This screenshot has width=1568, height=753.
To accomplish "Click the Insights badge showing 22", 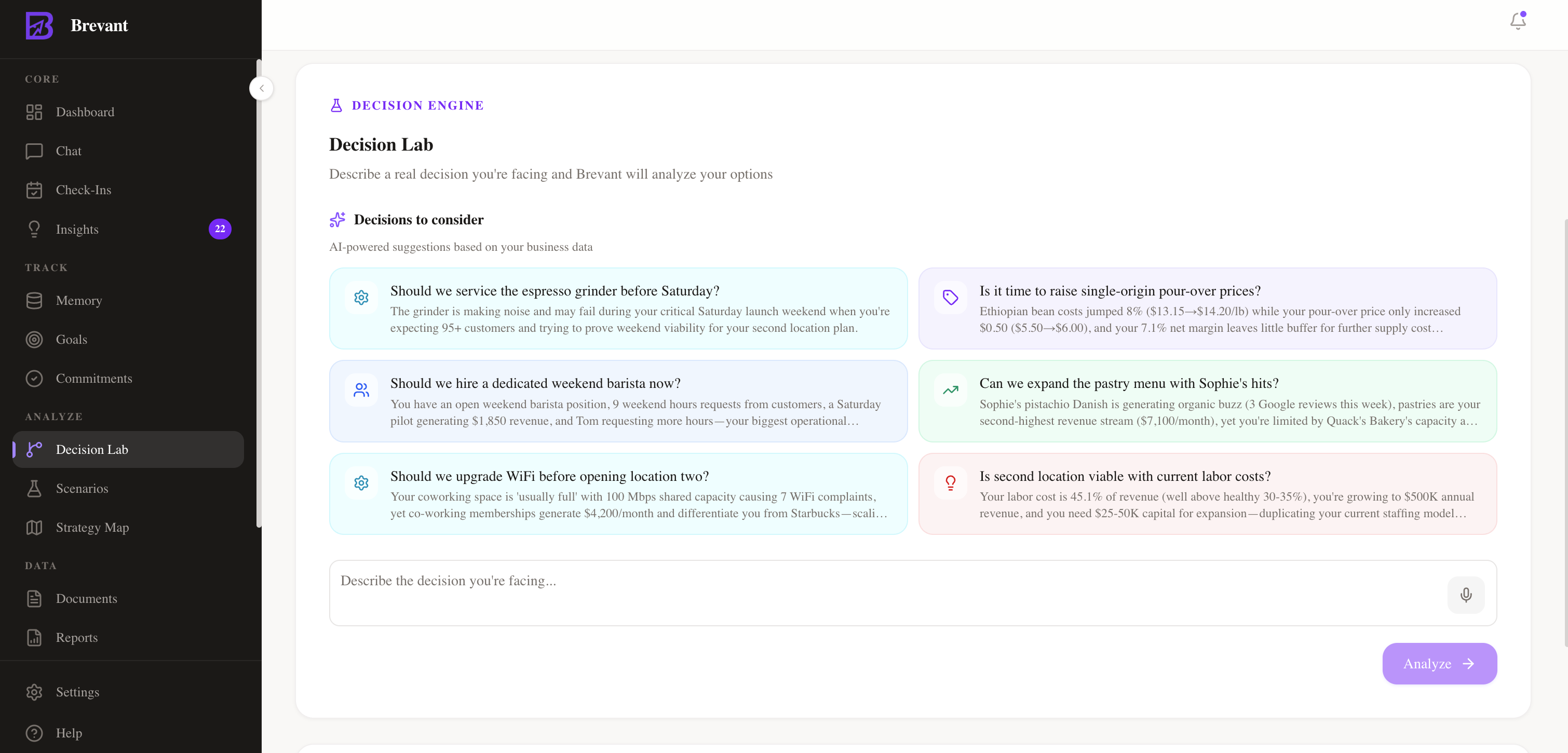I will tap(220, 229).
